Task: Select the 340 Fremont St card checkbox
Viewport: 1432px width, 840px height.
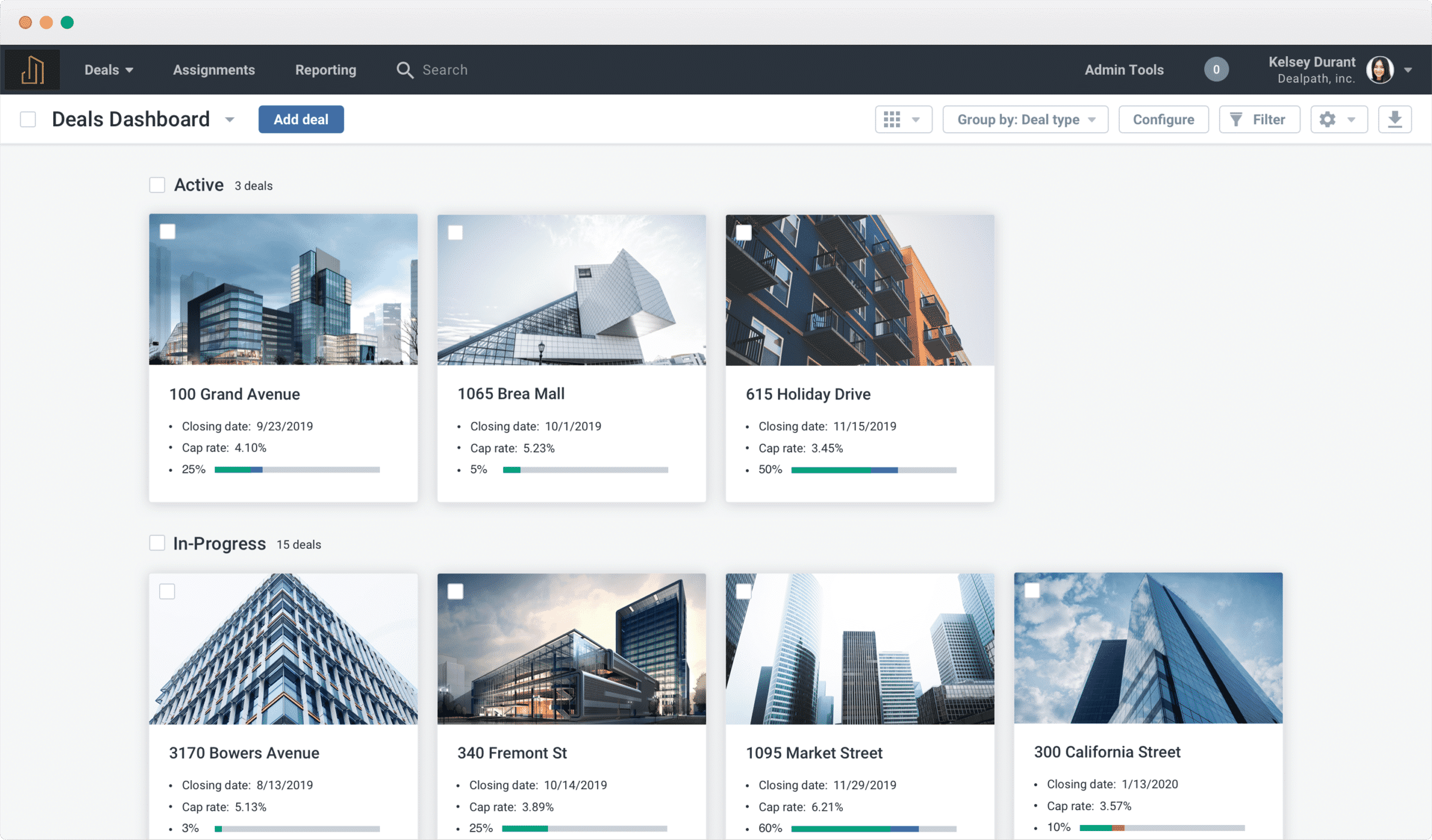Action: click(x=456, y=591)
